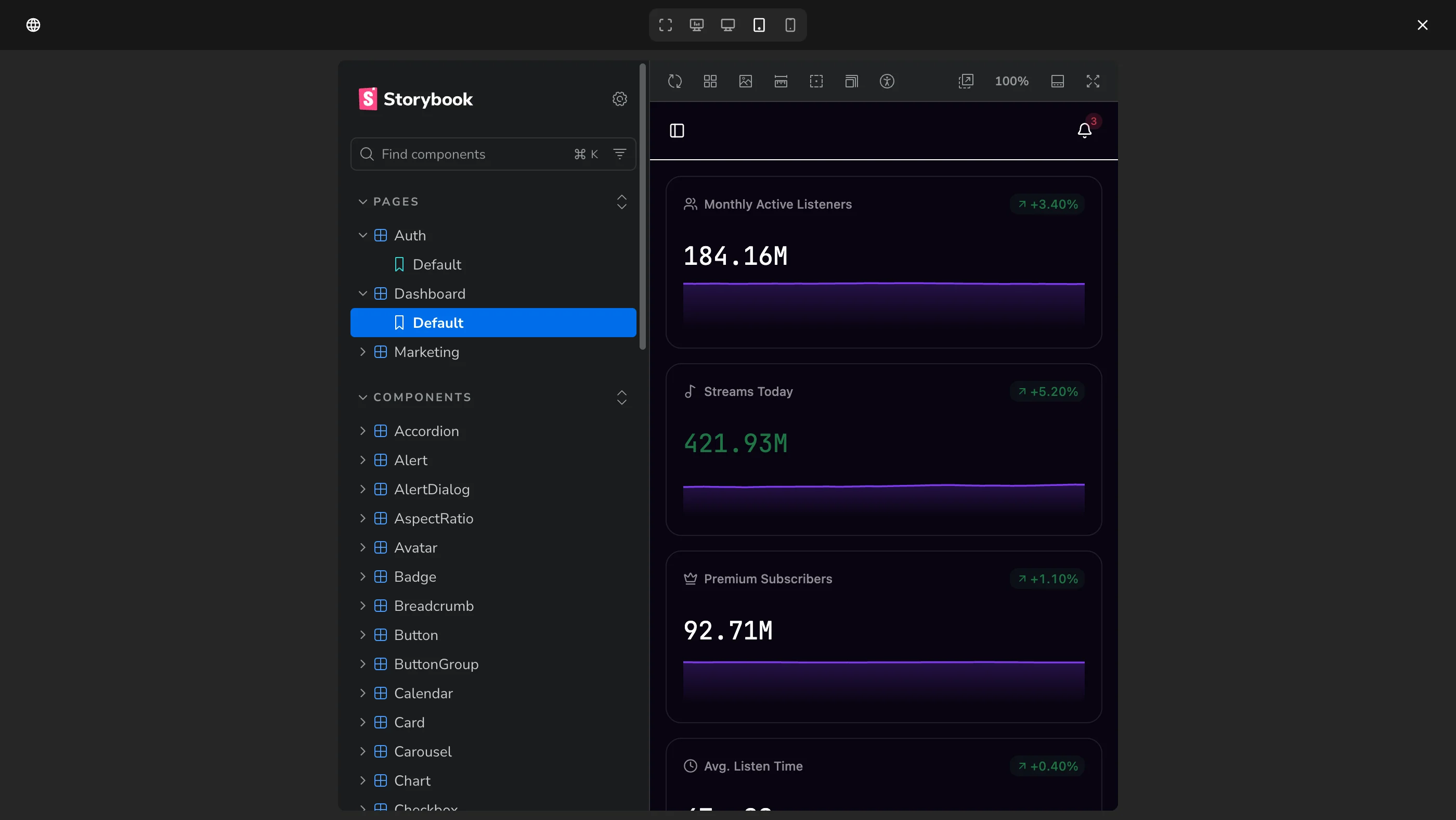Click the 184.16M listeners value

coord(735,256)
